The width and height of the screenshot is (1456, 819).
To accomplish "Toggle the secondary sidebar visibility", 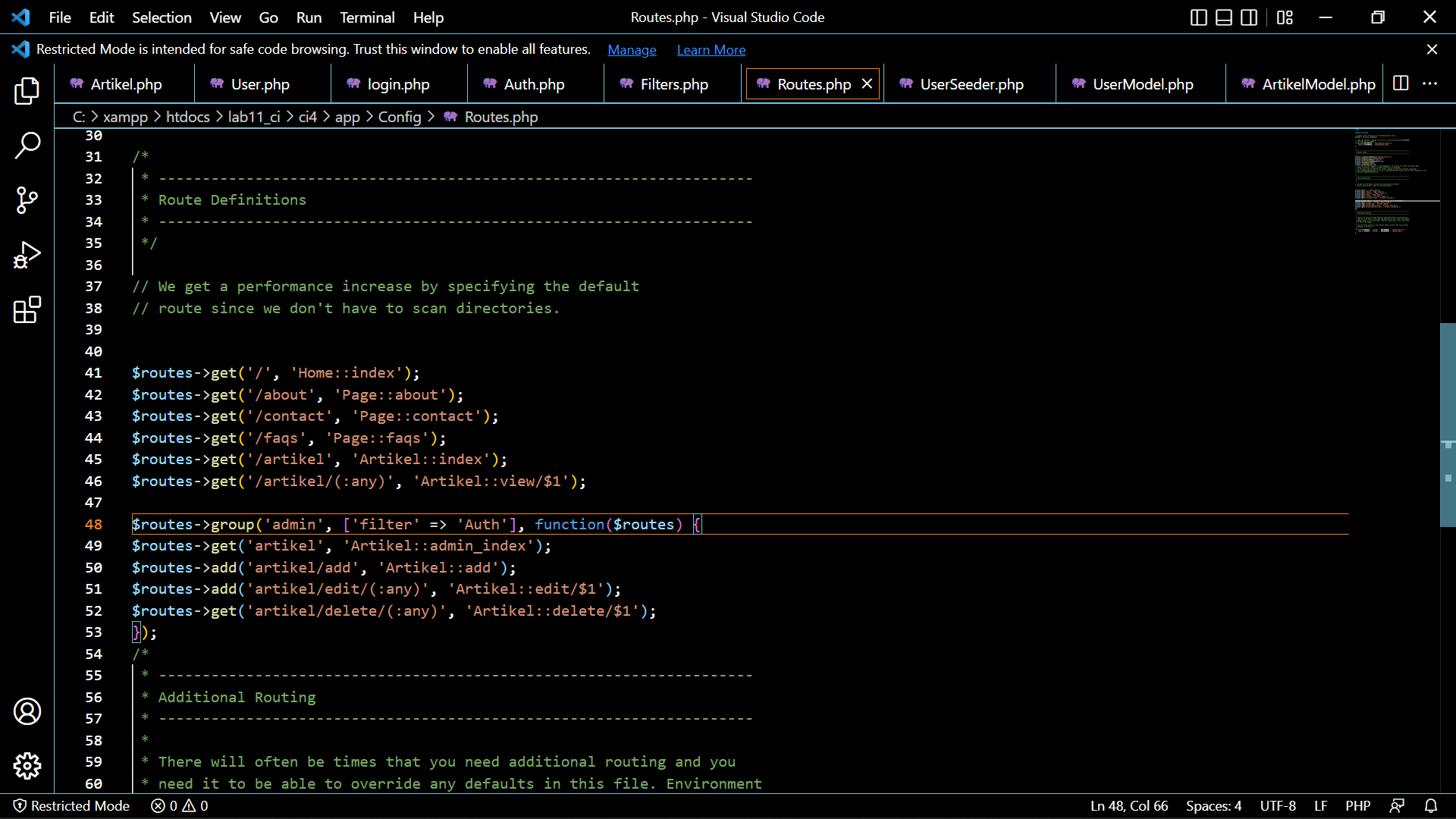I will [1248, 17].
